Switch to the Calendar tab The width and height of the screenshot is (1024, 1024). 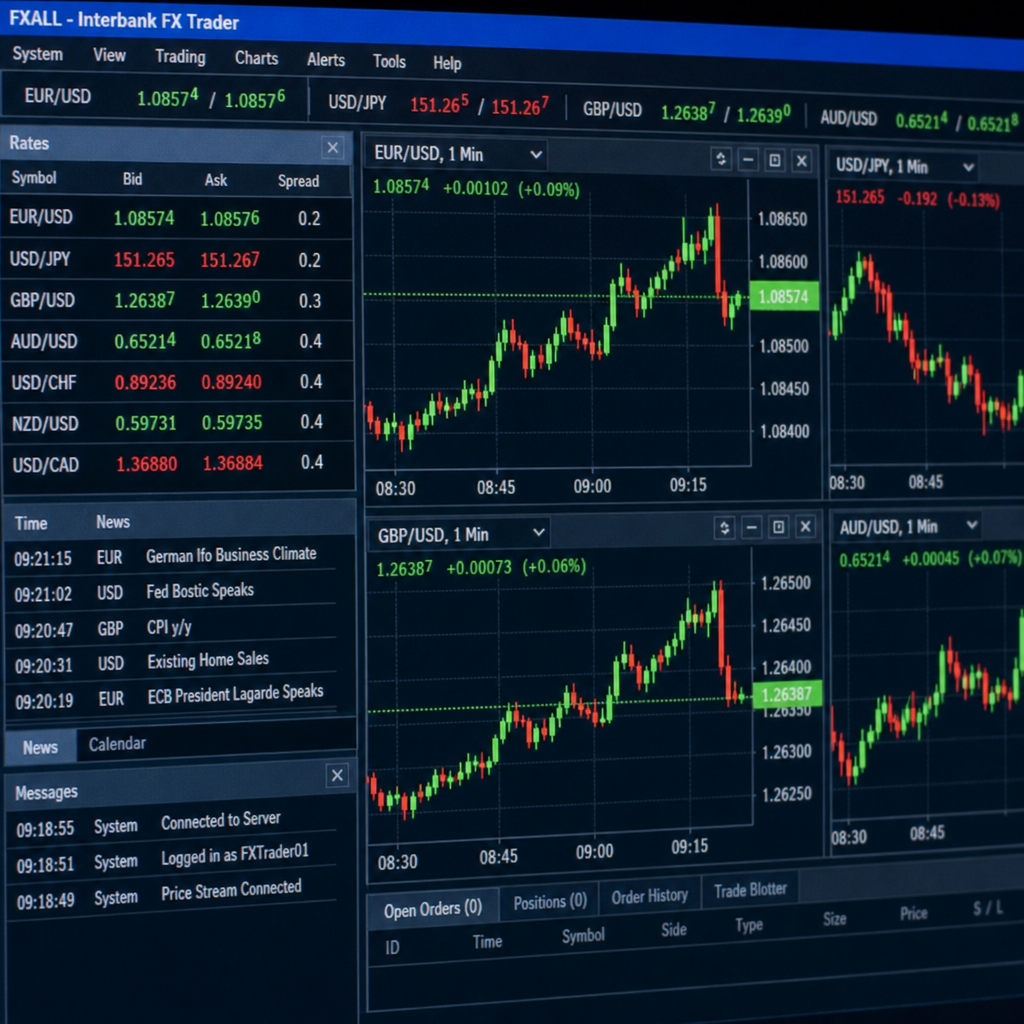pyautogui.click(x=118, y=744)
